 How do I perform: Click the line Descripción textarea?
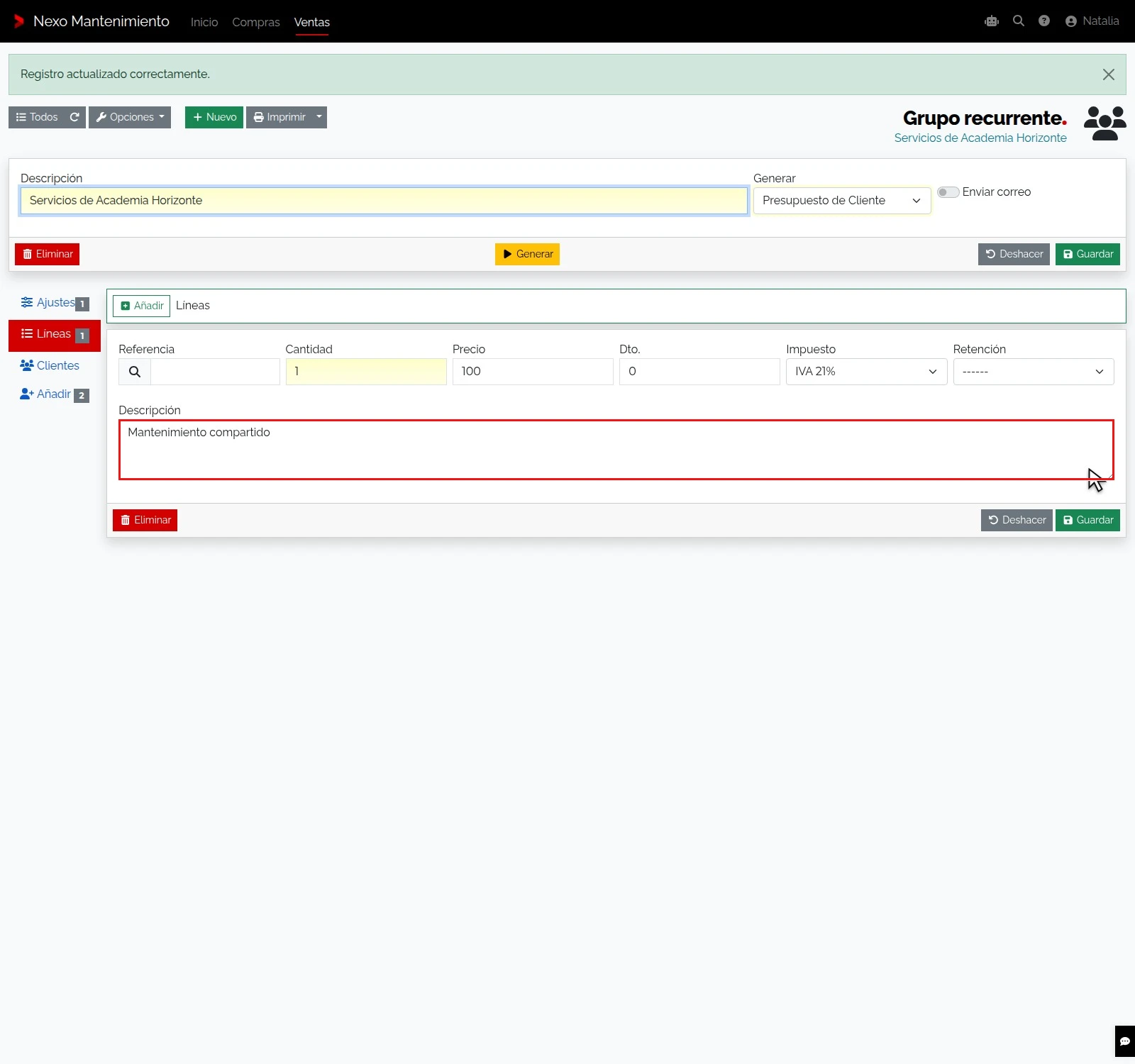[616, 450]
